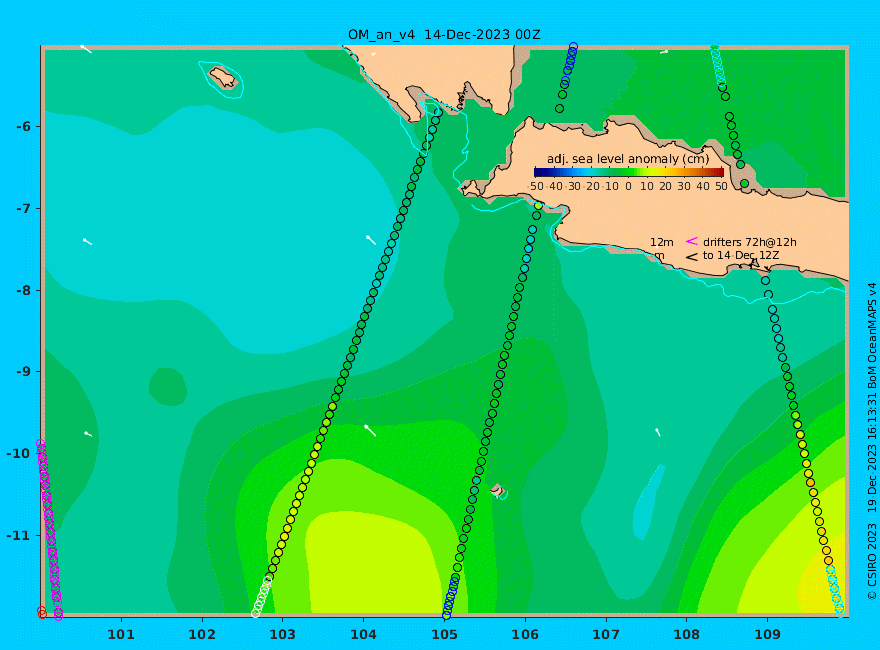Screen dimensions: 880x650
Task: Click the longitude label 103
Action: tap(283, 635)
